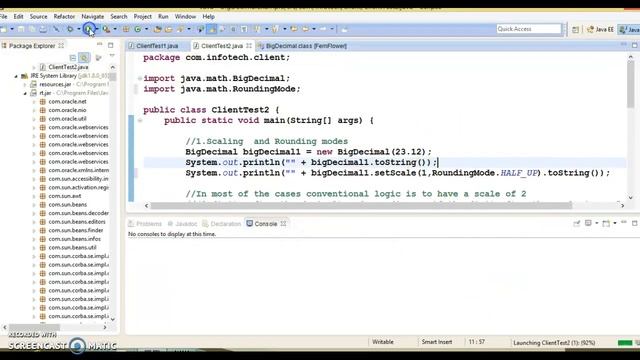Viewport: 640px width, 360px height.
Task: Select com.oracle.nio package in tree
Action: [x=67, y=110]
